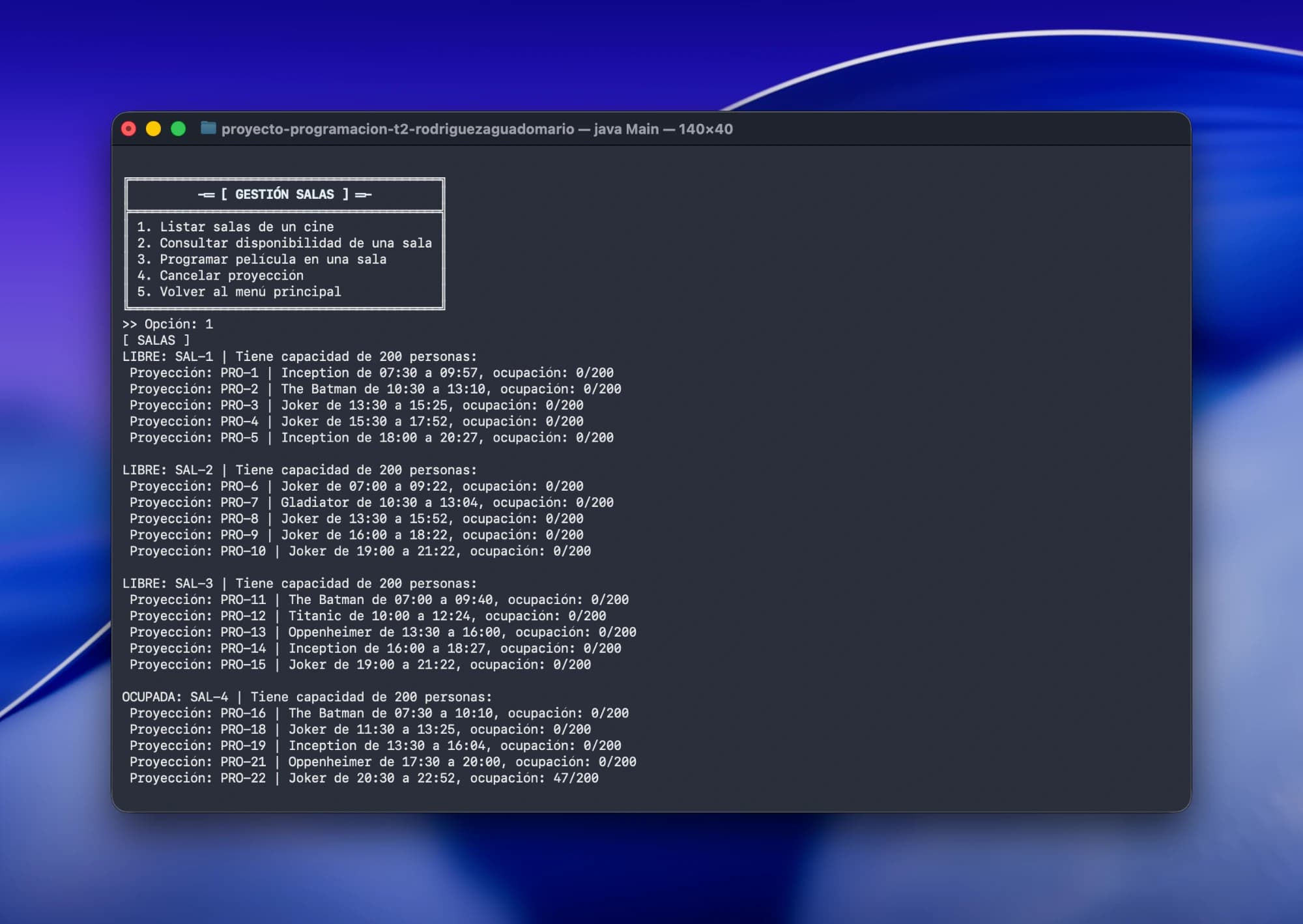The width and height of the screenshot is (1303, 924).
Task: Click the PRO-19 Inception projection line
Action: point(375,746)
